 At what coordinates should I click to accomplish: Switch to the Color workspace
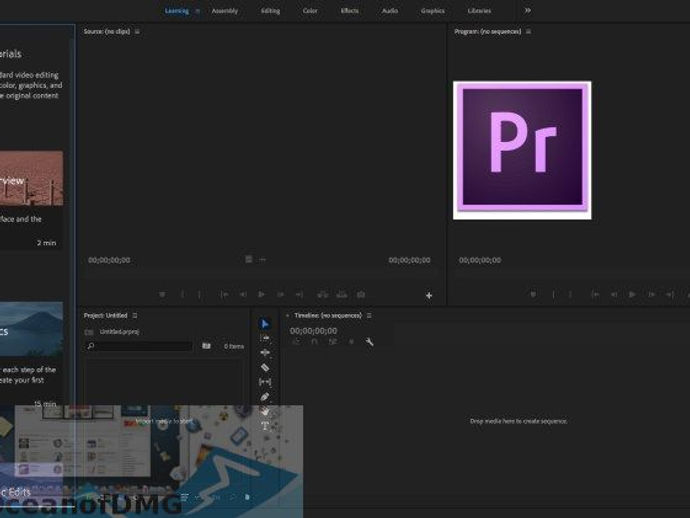tap(310, 11)
